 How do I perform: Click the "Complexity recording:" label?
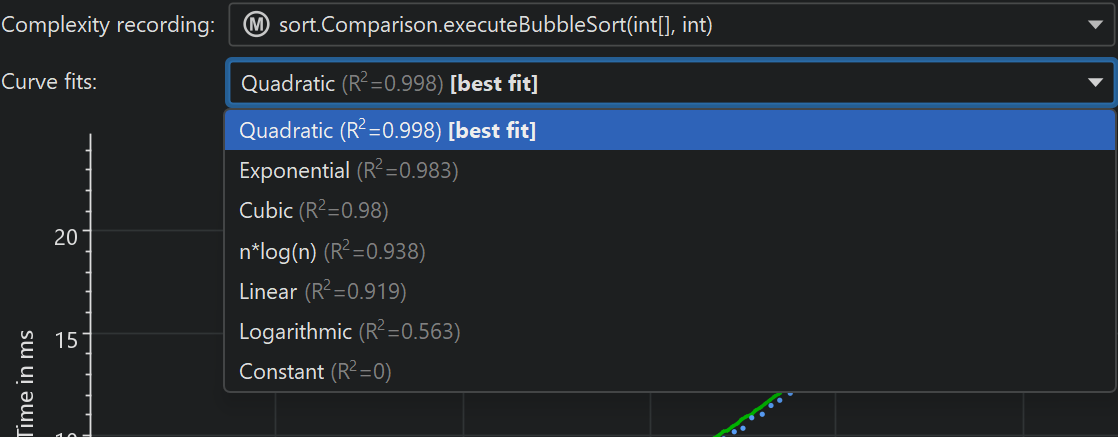click(x=108, y=26)
